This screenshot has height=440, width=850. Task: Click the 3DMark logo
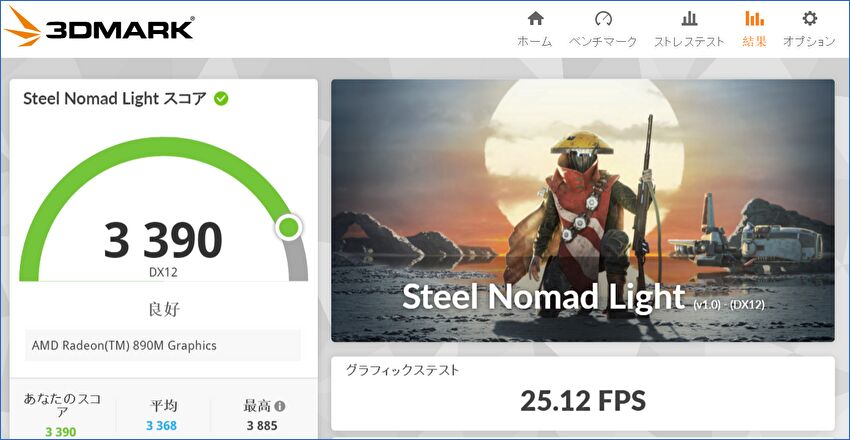click(99, 27)
